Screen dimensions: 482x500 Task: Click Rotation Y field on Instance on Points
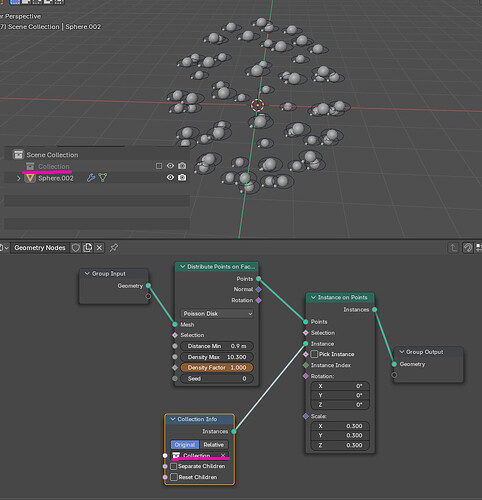(340, 395)
